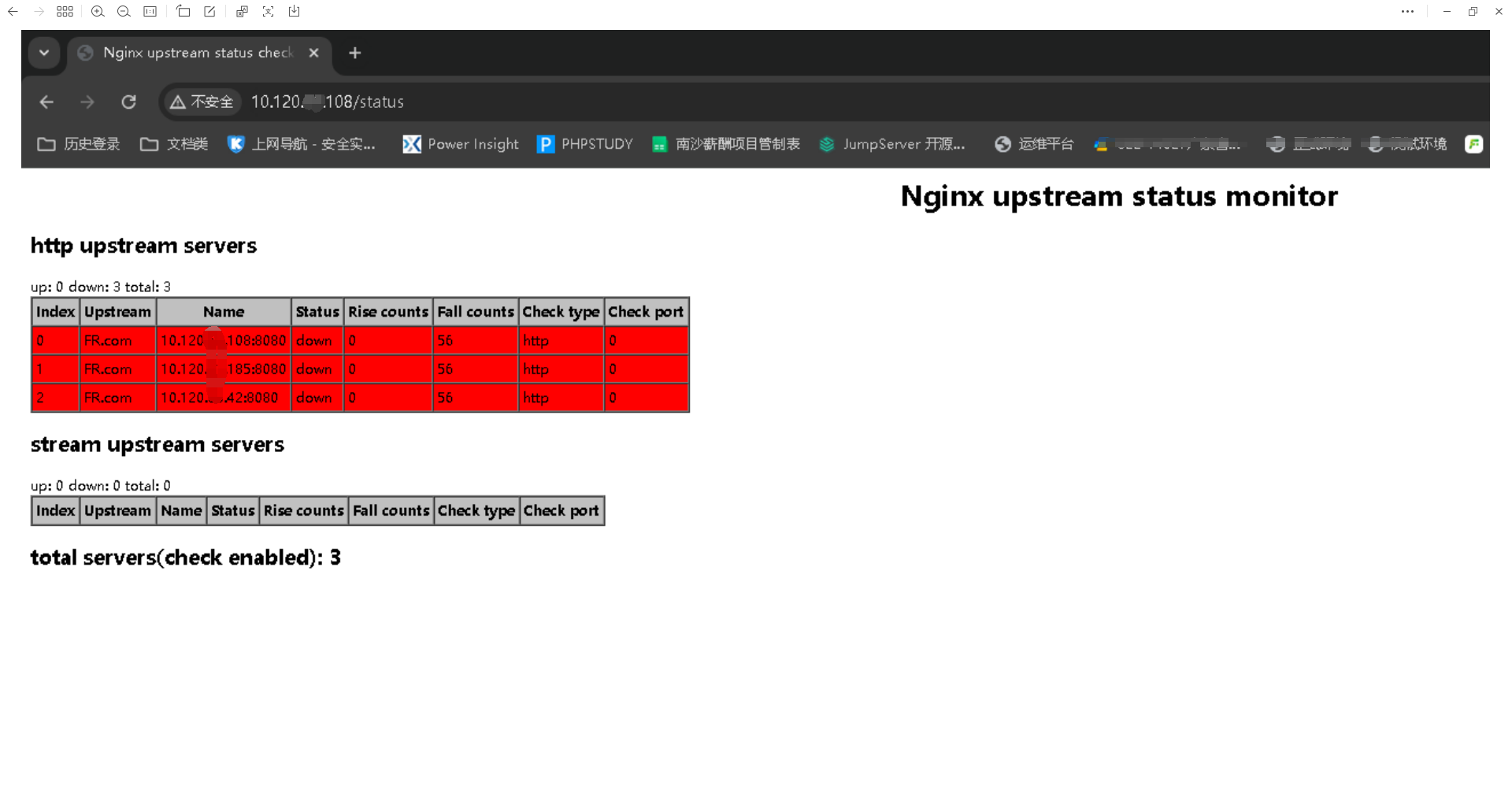This screenshot has height=811, width=1512.
Task: Click the address bar URL field
Action: [x=328, y=102]
